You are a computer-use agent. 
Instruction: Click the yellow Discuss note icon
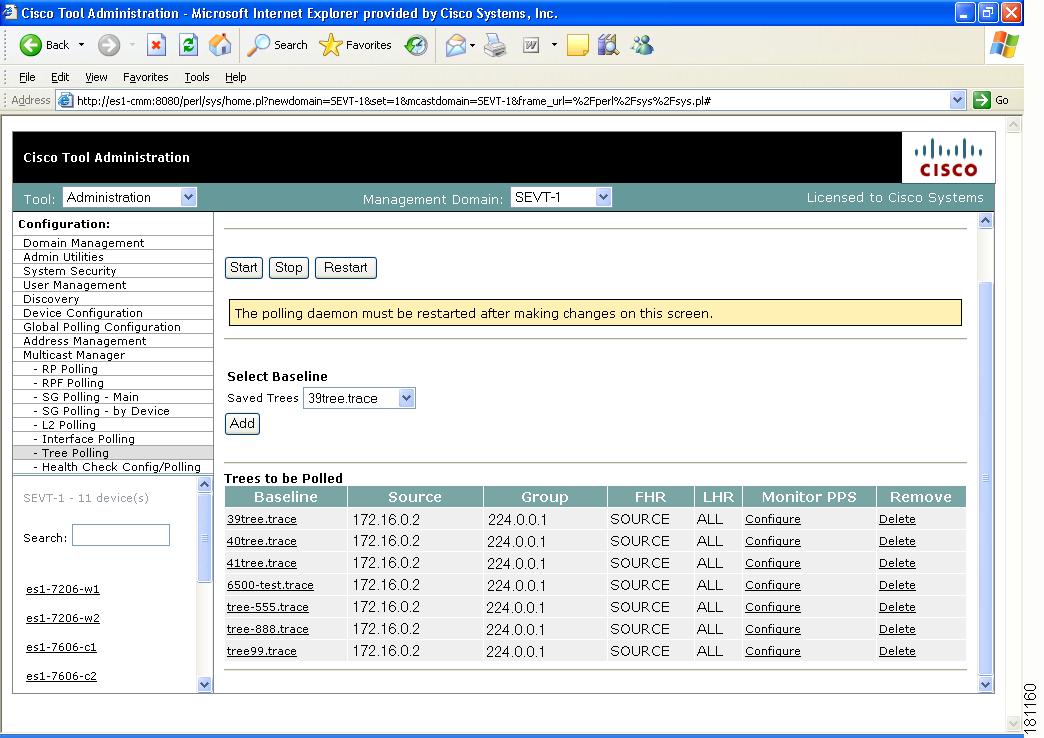point(577,45)
